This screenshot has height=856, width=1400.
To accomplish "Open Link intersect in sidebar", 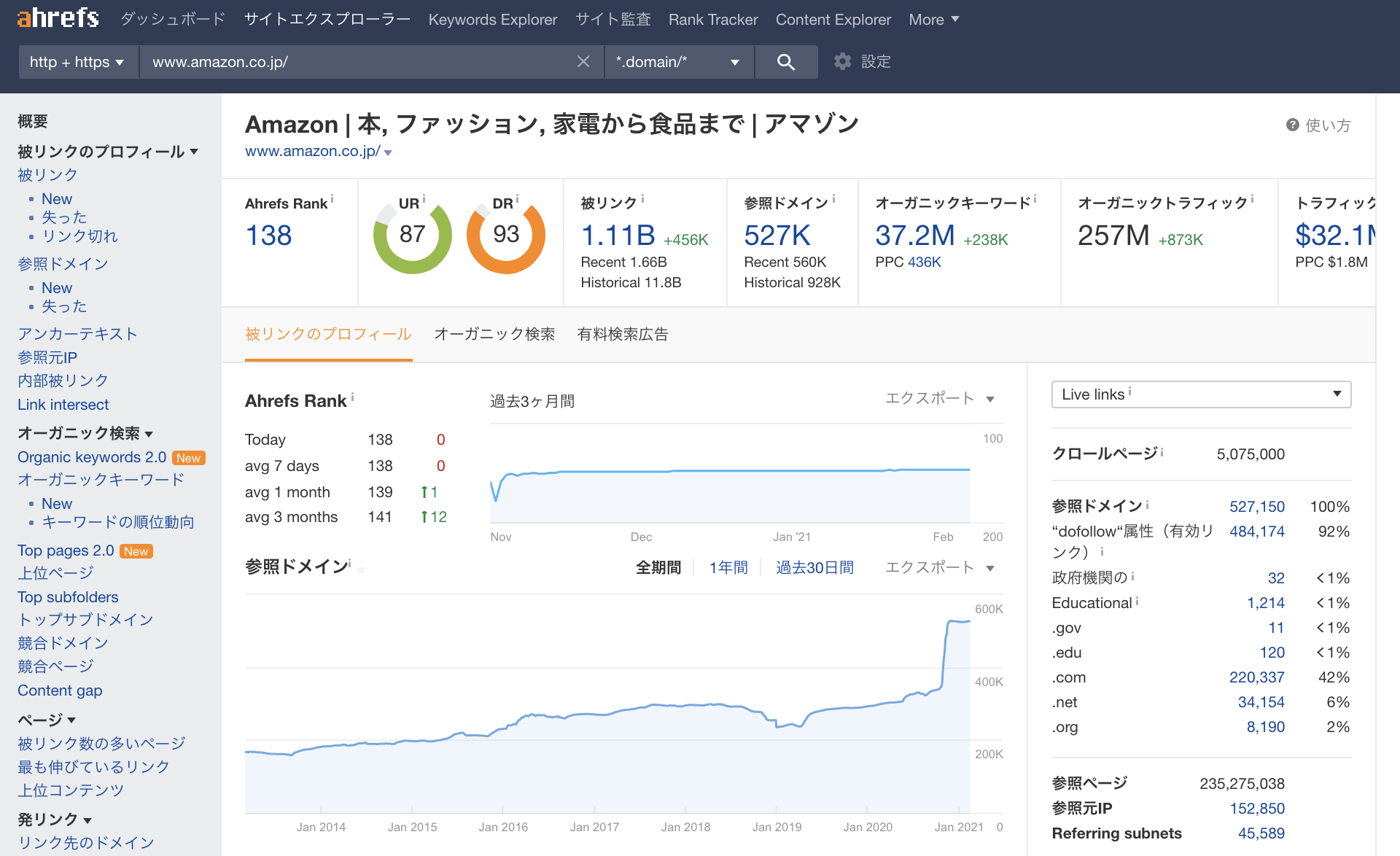I will [x=63, y=405].
